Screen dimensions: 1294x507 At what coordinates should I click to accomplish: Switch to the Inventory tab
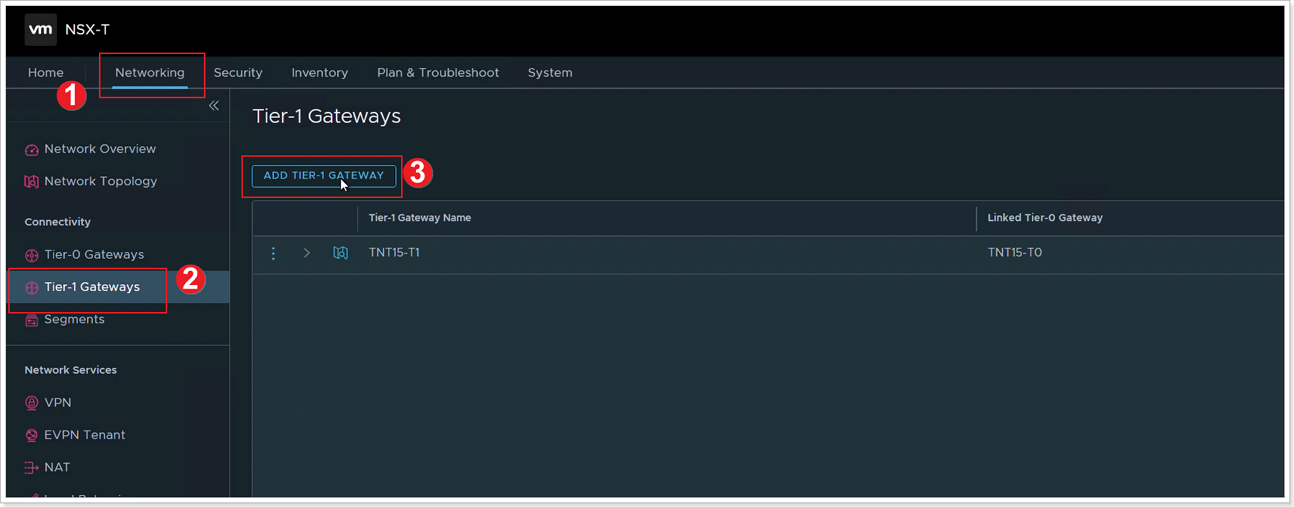(320, 72)
